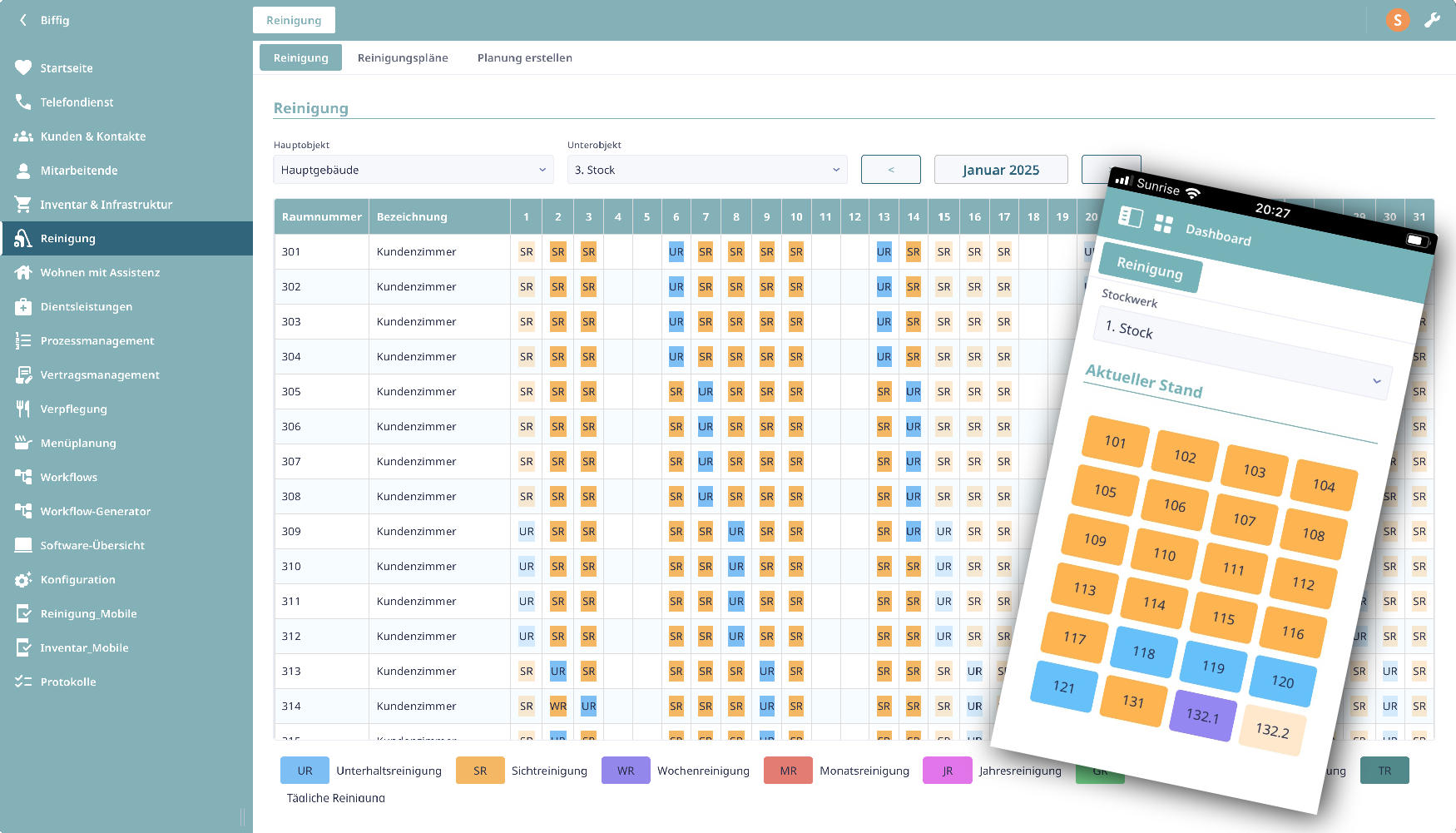
Task: Open Telefondienst via phone icon
Action: (x=23, y=102)
